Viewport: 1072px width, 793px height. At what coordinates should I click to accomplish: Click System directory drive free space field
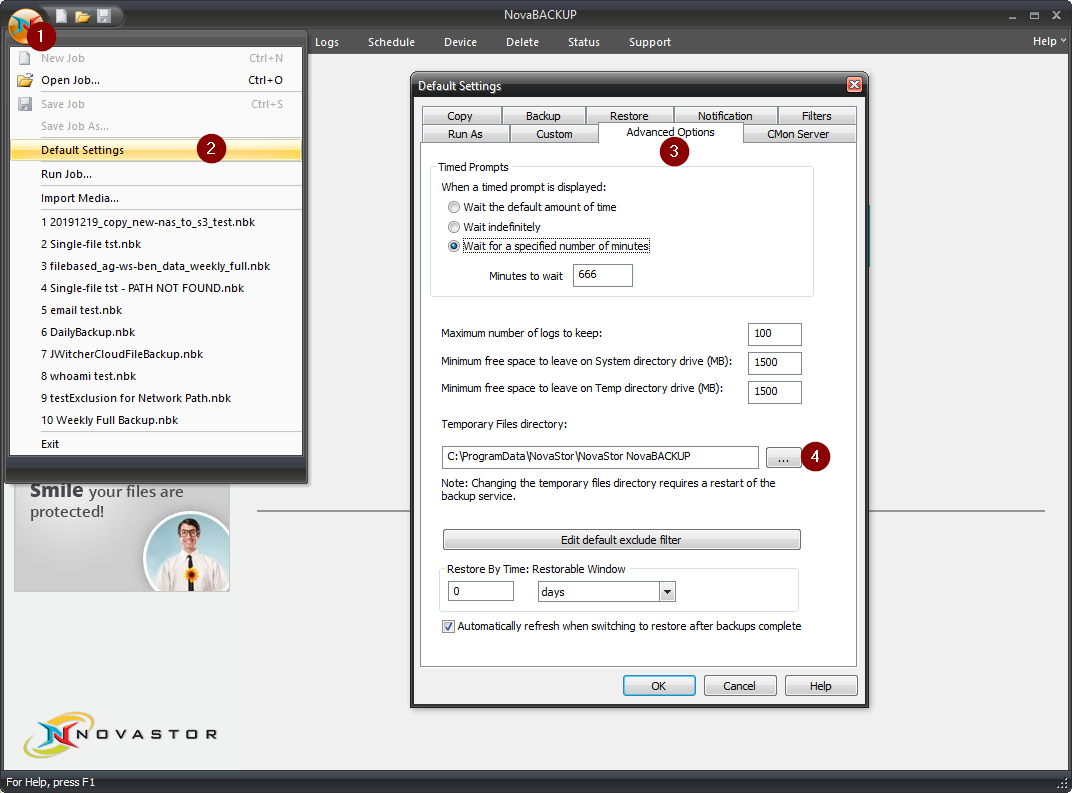(x=775, y=363)
